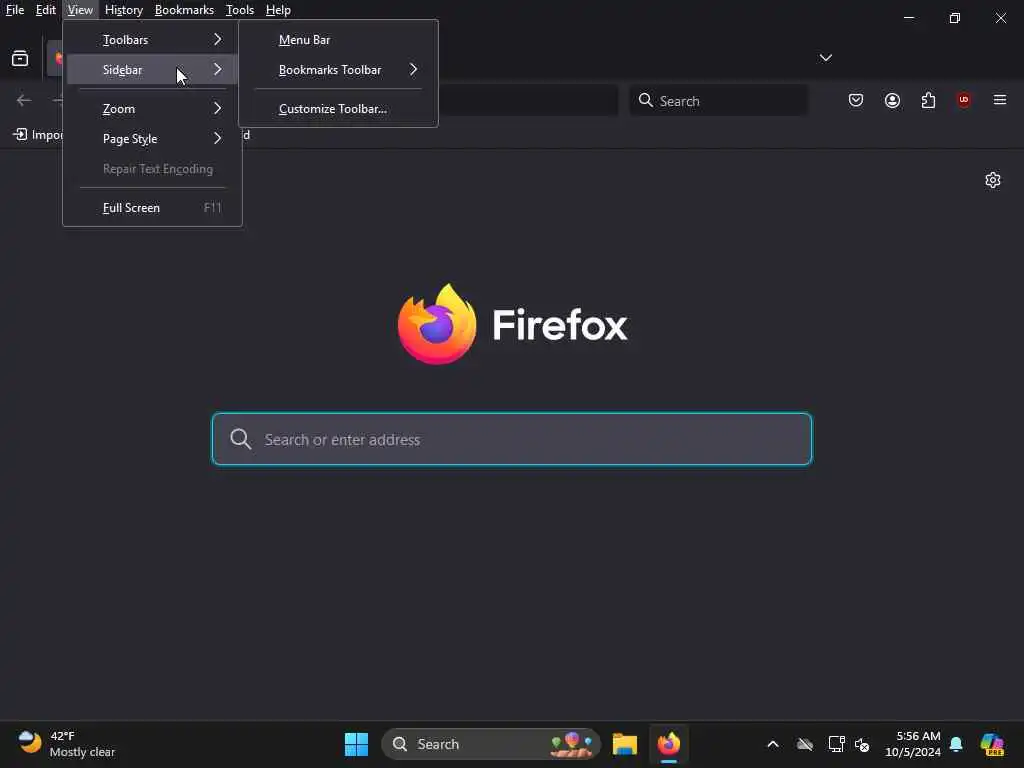Screen dimensions: 1024x768
Task: Click the cloud sync tray icon
Action: point(805,744)
